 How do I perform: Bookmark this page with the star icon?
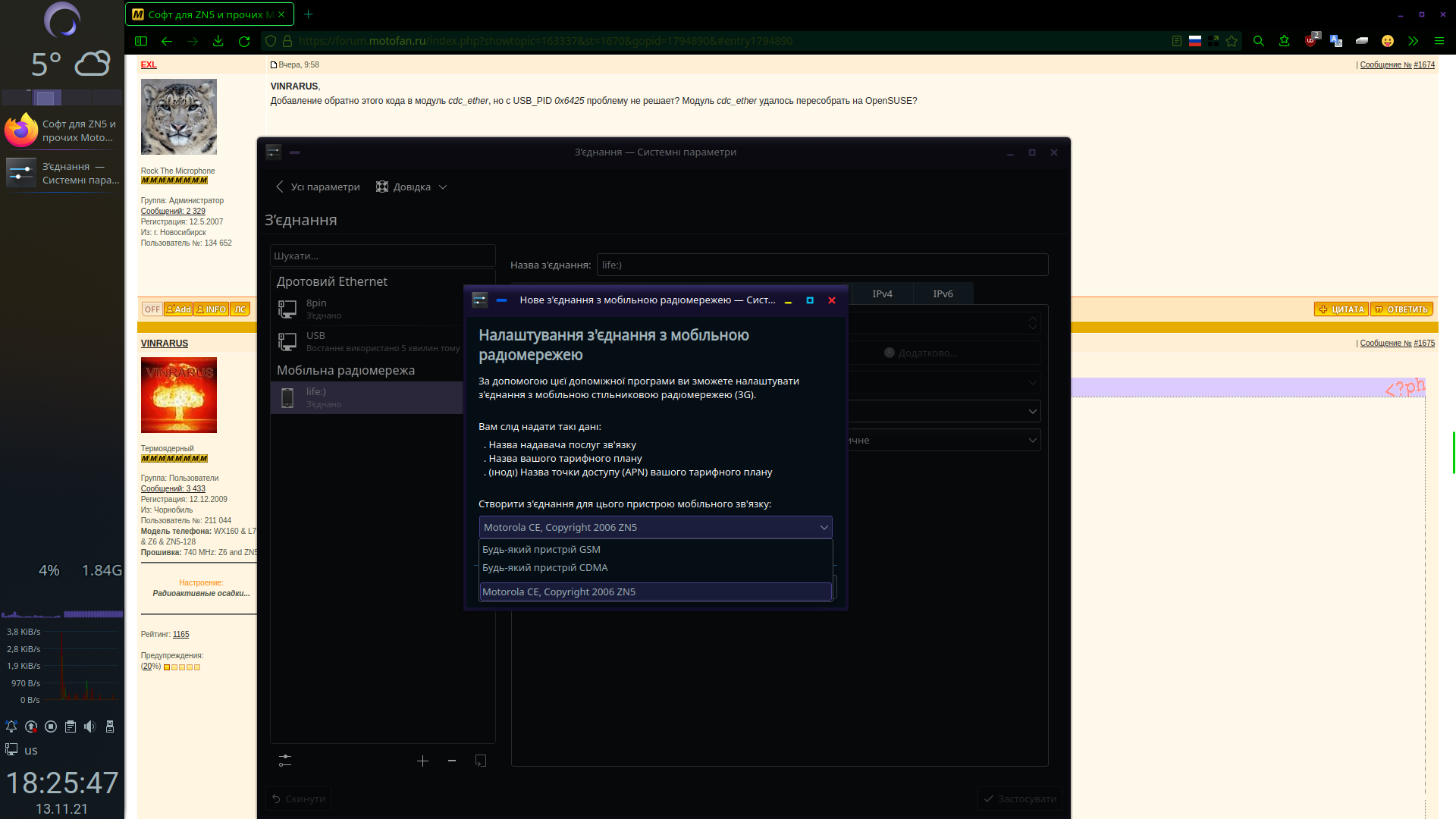pos(1232,41)
